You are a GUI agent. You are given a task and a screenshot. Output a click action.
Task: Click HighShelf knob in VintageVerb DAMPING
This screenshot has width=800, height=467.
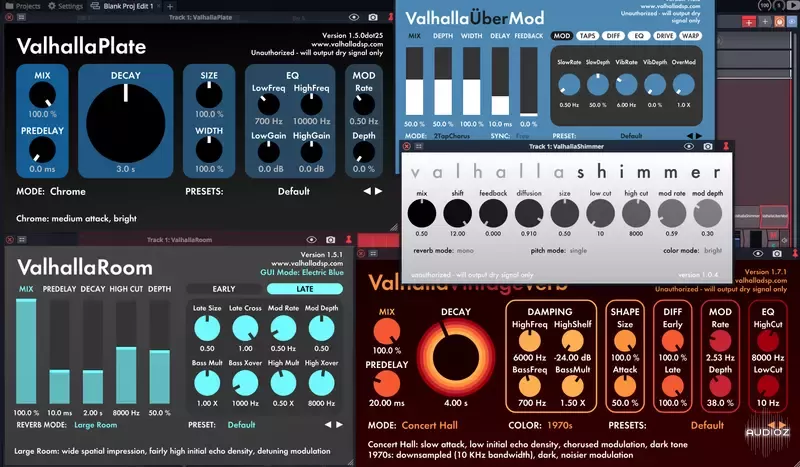(x=572, y=341)
